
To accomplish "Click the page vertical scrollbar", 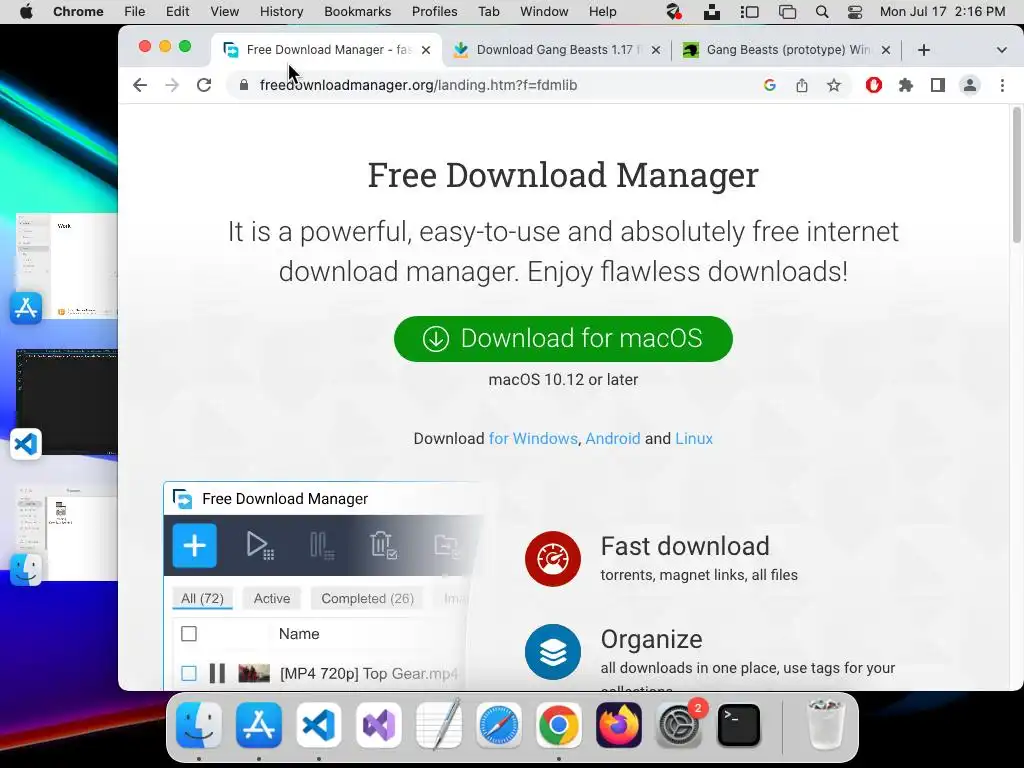I will coord(1016,176).
